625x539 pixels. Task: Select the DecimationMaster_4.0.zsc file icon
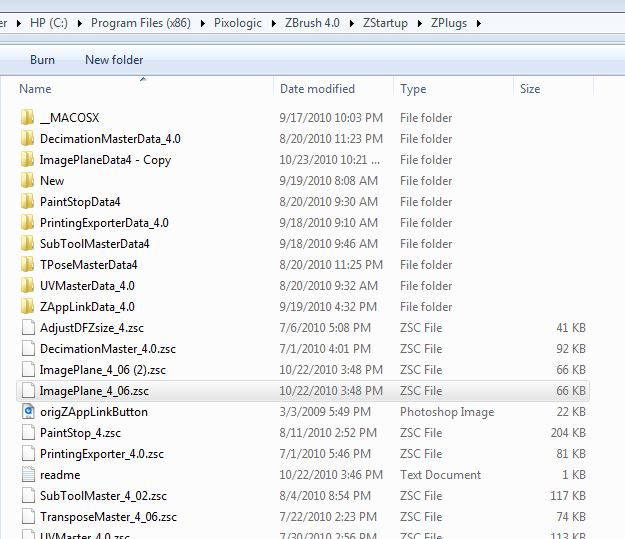[28, 349]
